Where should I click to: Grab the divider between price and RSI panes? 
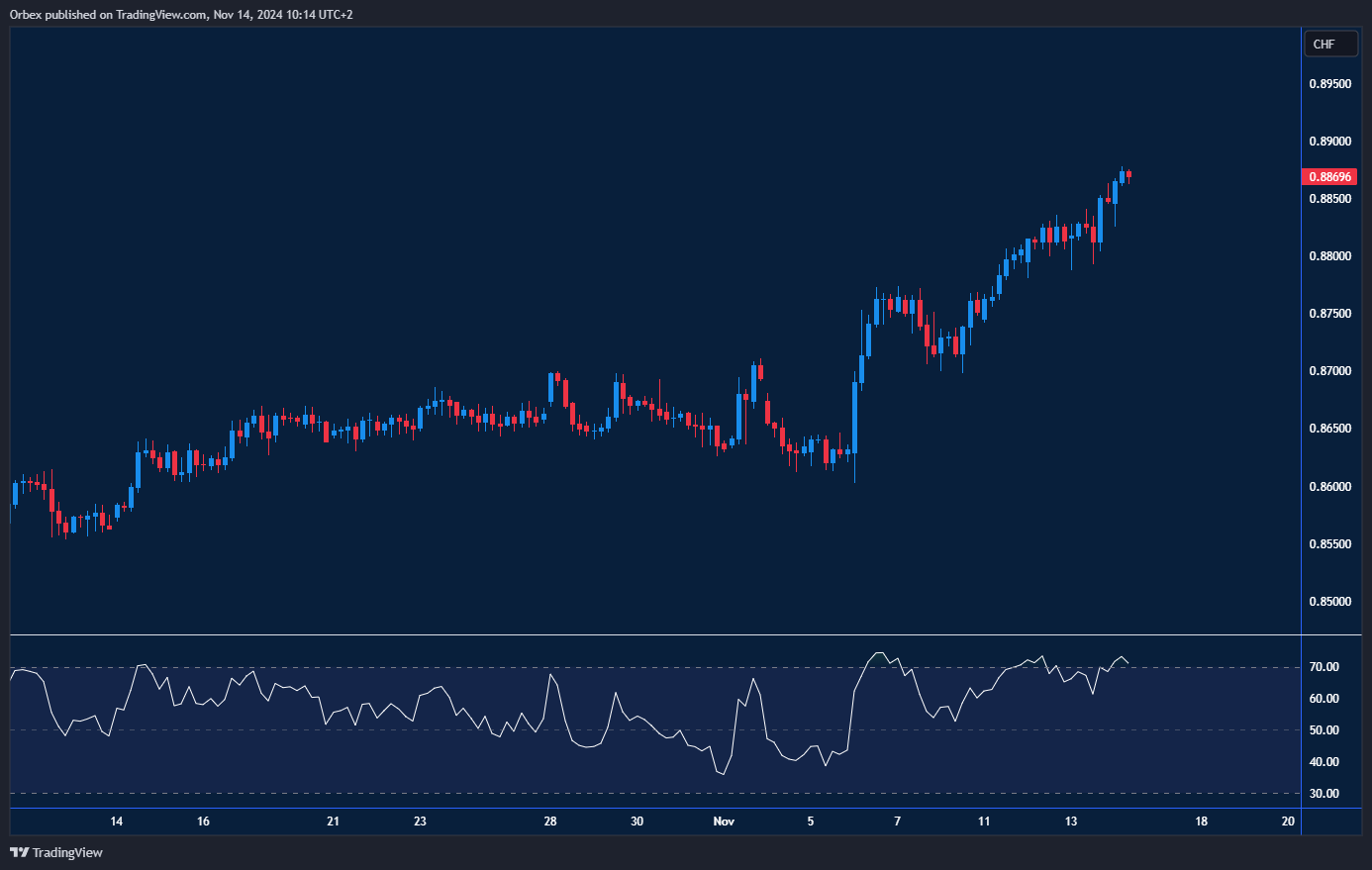[x=653, y=634]
